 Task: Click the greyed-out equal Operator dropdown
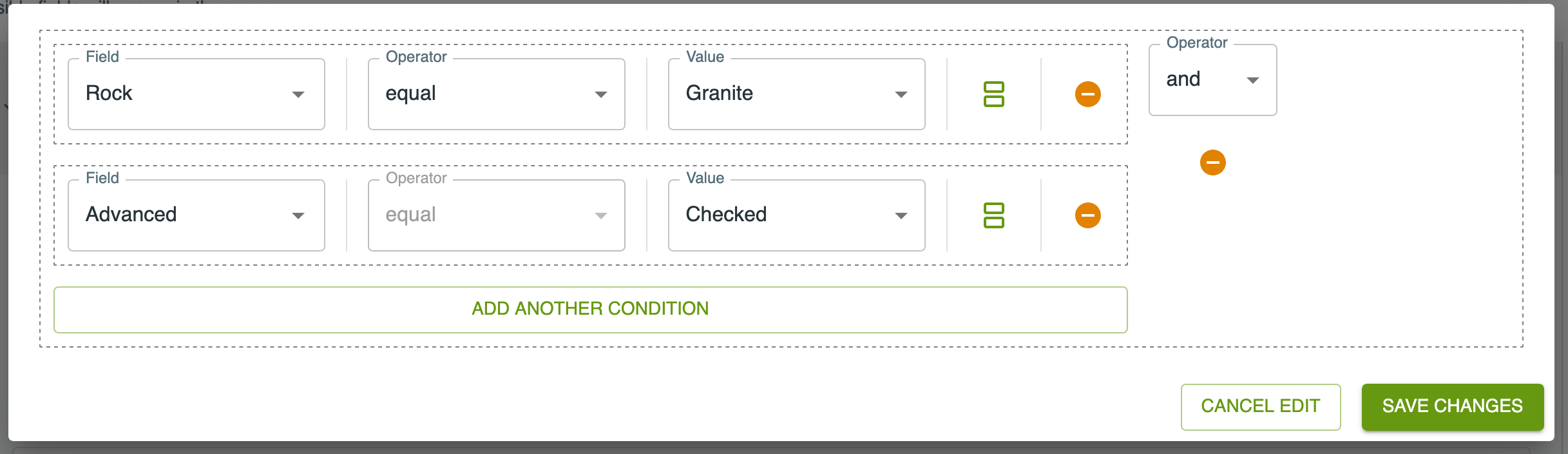point(496,215)
